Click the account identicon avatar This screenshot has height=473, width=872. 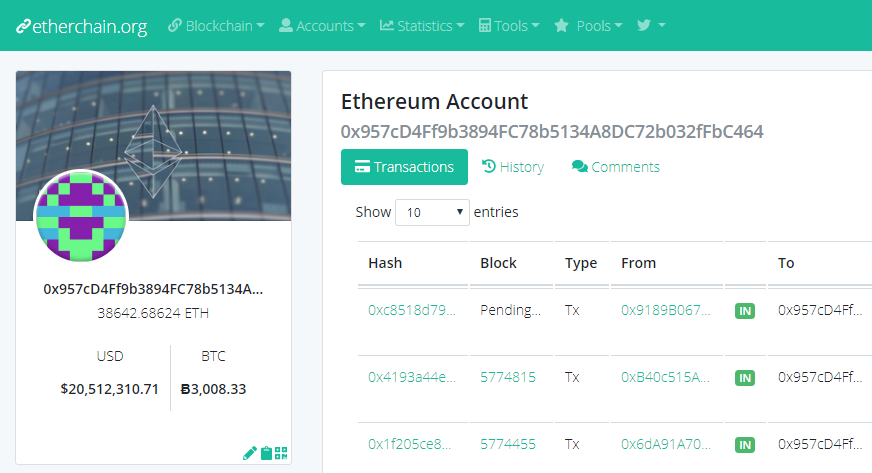pos(81,216)
